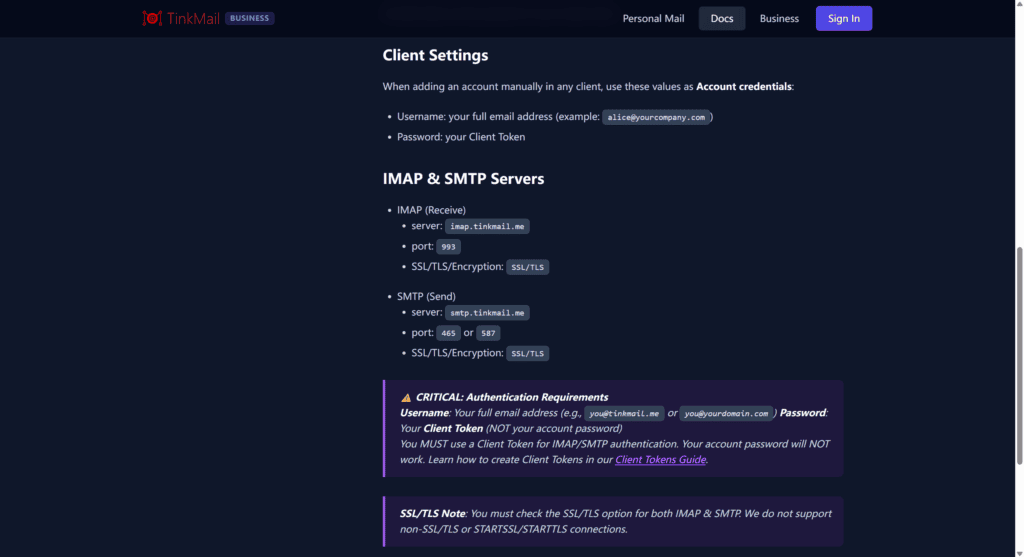Image resolution: width=1024 pixels, height=557 pixels.
Task: Click the CRITICAL: Authentication Requirements title
Action: 512,397
